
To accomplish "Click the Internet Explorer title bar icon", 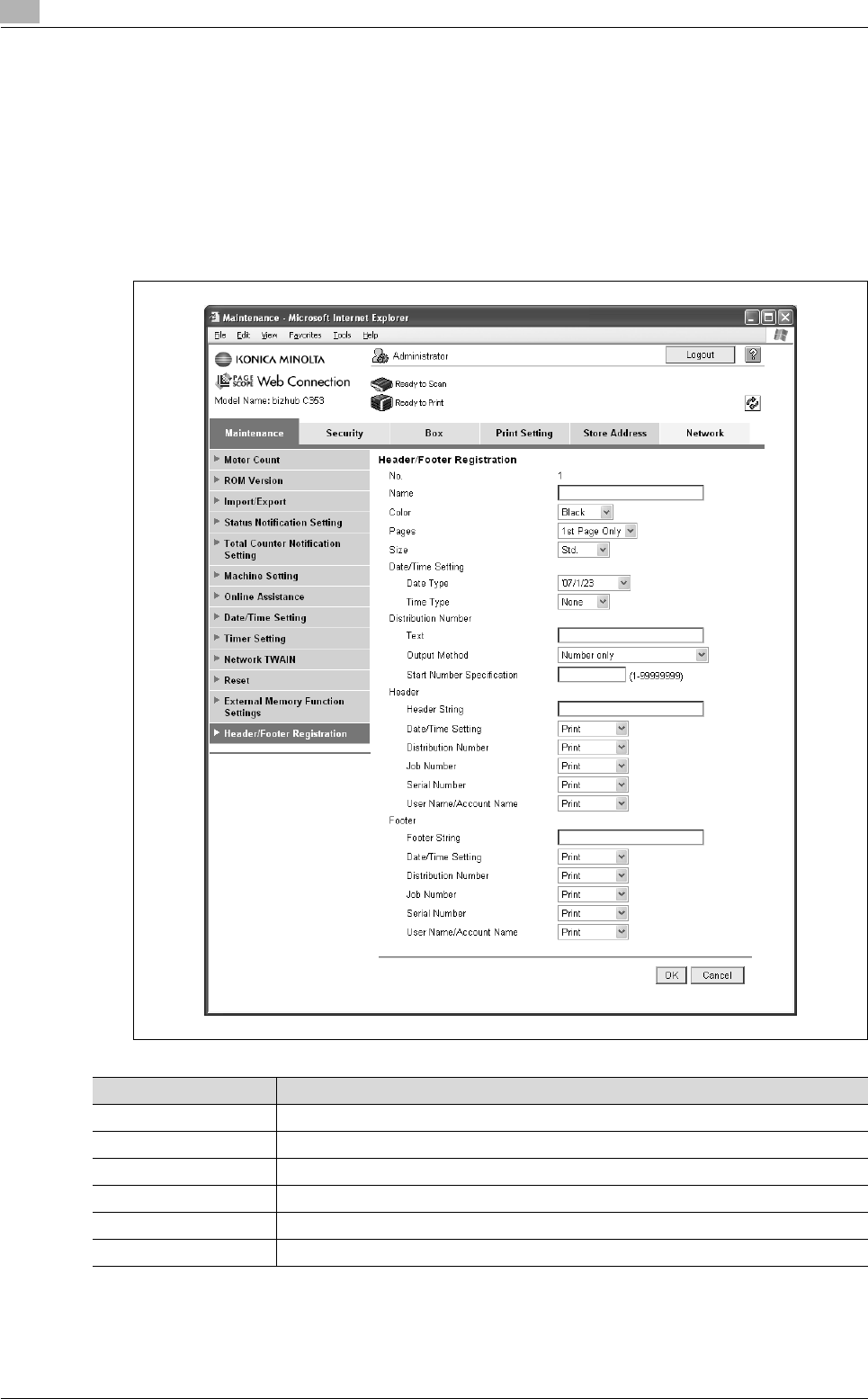I will click(x=214, y=318).
